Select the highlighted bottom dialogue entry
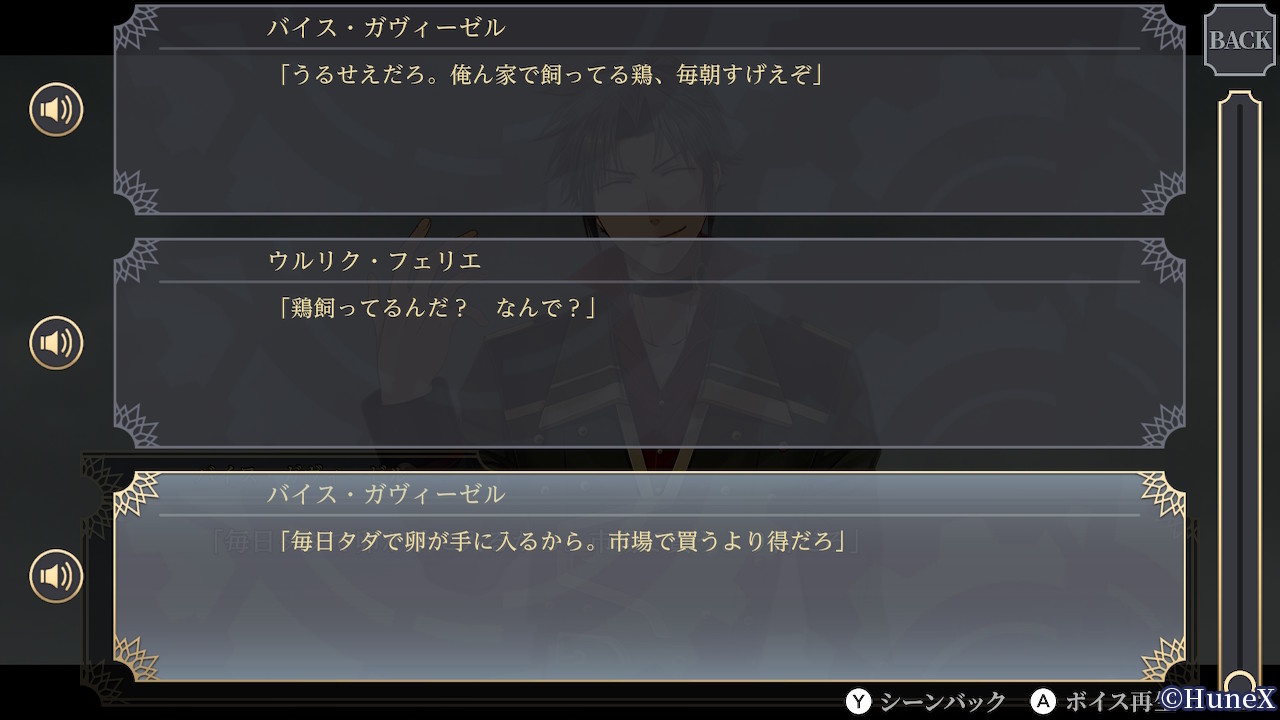The image size is (1280, 720). 650,577
